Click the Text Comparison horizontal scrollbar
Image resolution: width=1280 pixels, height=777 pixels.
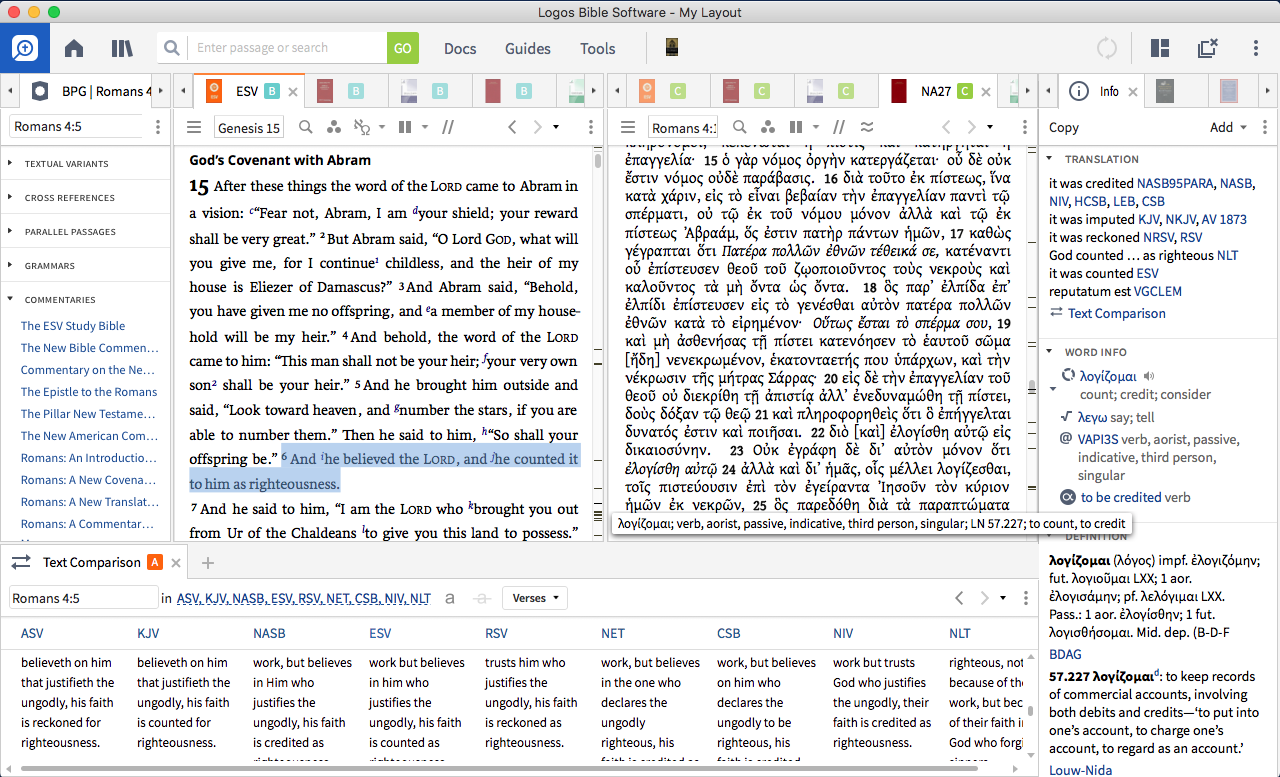500,768
